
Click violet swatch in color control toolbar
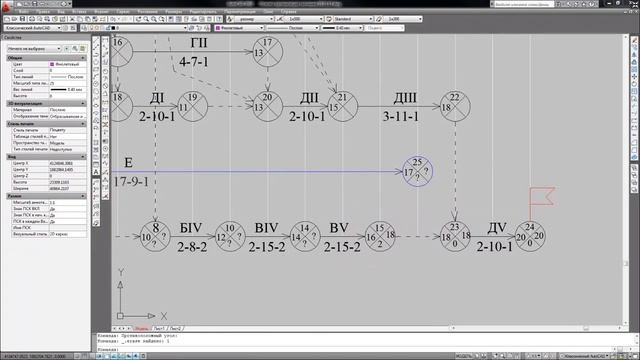pos(218,28)
